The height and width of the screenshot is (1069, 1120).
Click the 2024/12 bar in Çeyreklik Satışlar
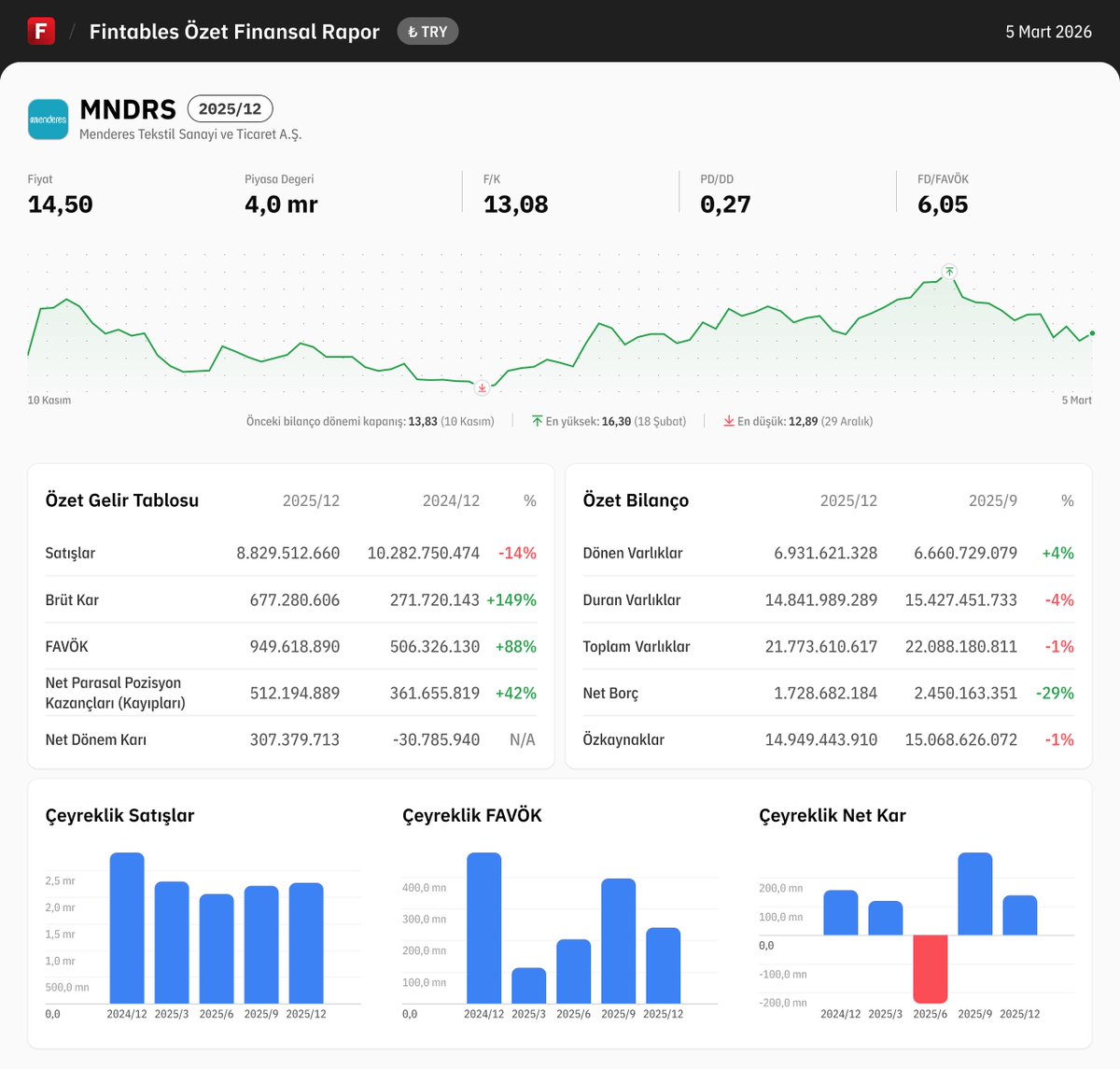pos(127,928)
